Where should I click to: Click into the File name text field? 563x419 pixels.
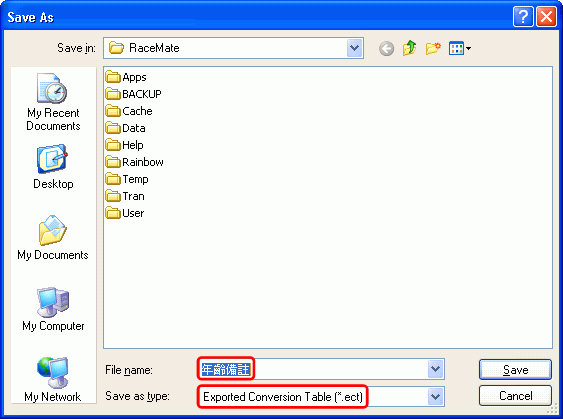pyautogui.click(x=312, y=369)
